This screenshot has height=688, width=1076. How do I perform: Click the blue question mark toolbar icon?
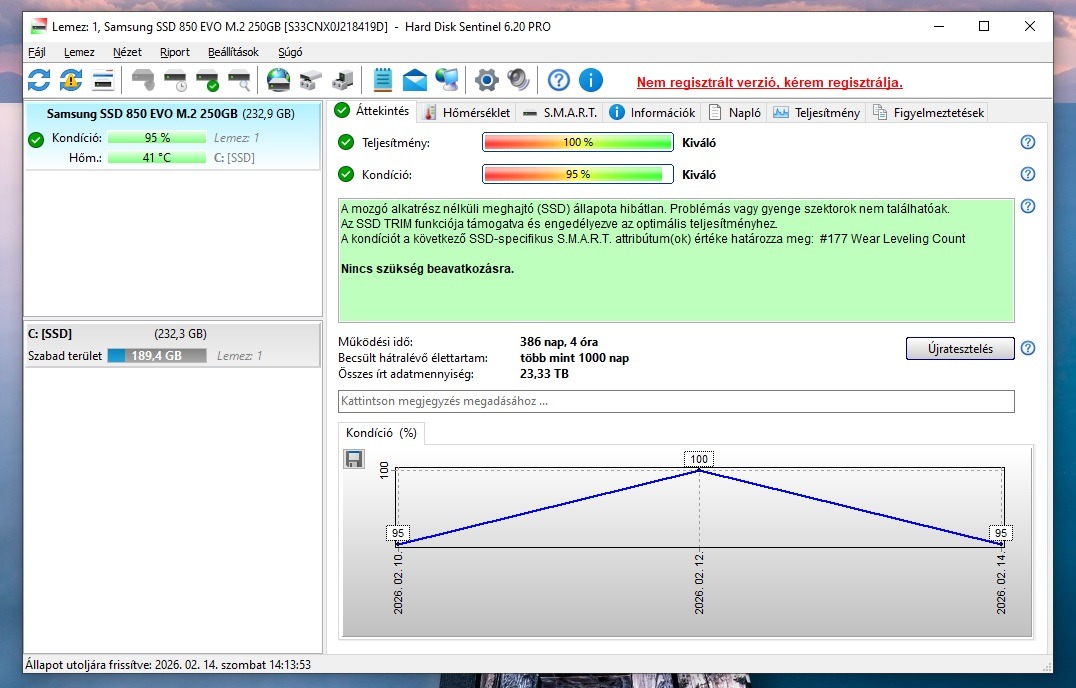[x=559, y=80]
